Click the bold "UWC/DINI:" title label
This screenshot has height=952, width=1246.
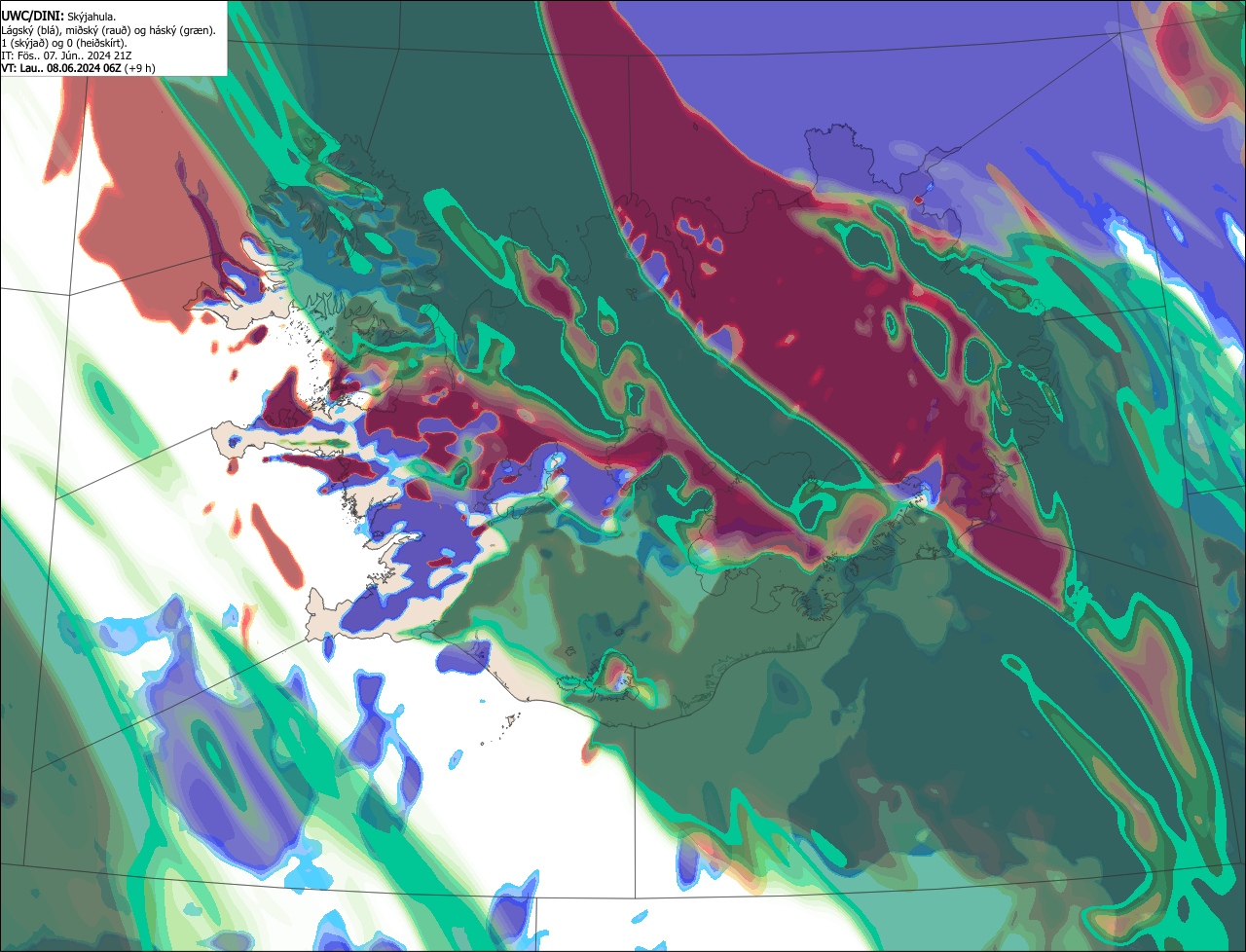(32, 17)
